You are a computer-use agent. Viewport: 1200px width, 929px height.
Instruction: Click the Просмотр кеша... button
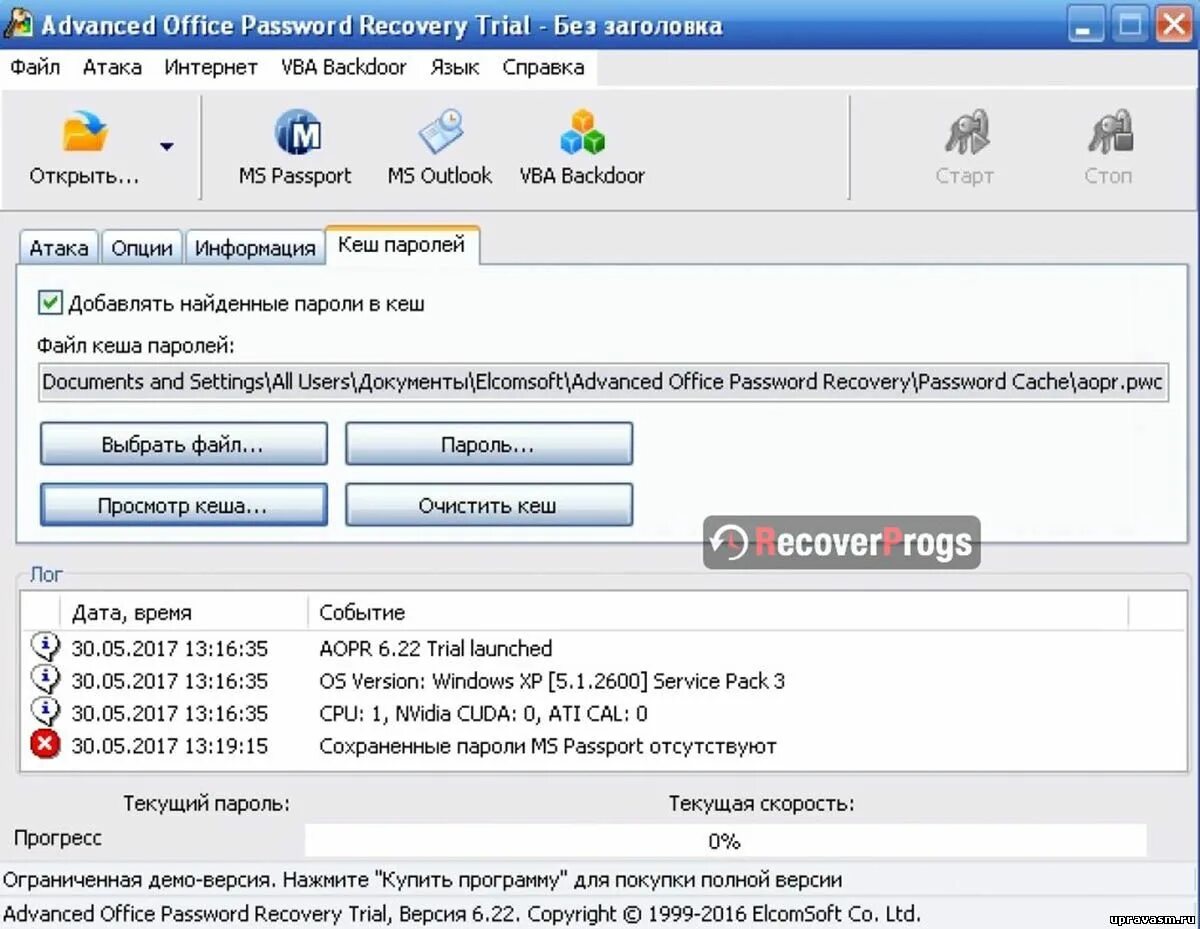[x=183, y=505]
